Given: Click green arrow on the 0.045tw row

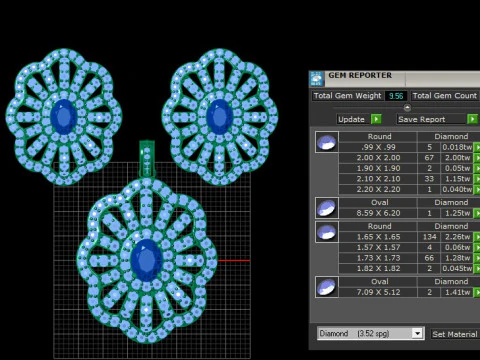Looking at the screenshot, I should coord(477,269).
